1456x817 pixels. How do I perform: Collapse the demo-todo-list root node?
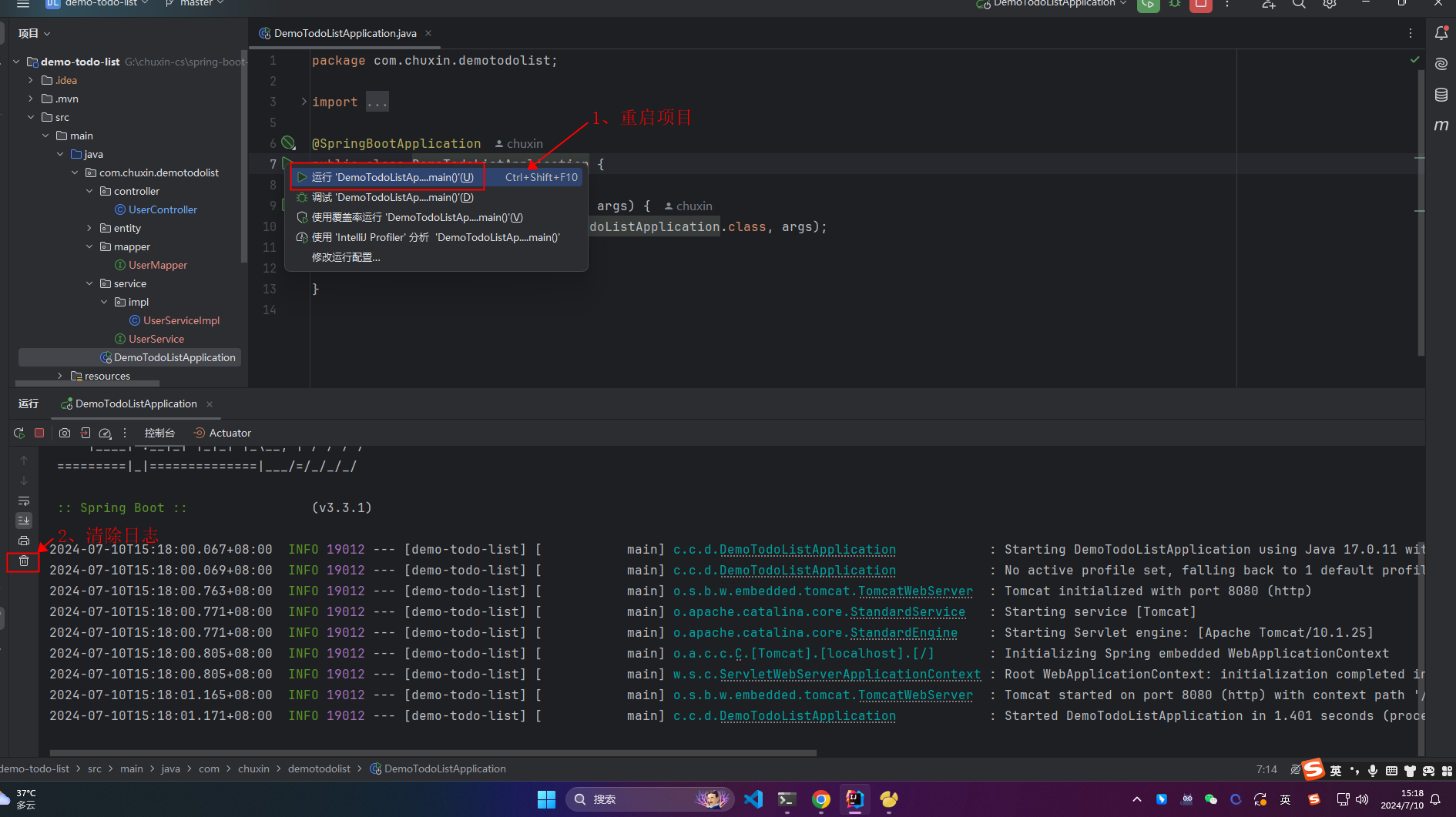pos(16,62)
